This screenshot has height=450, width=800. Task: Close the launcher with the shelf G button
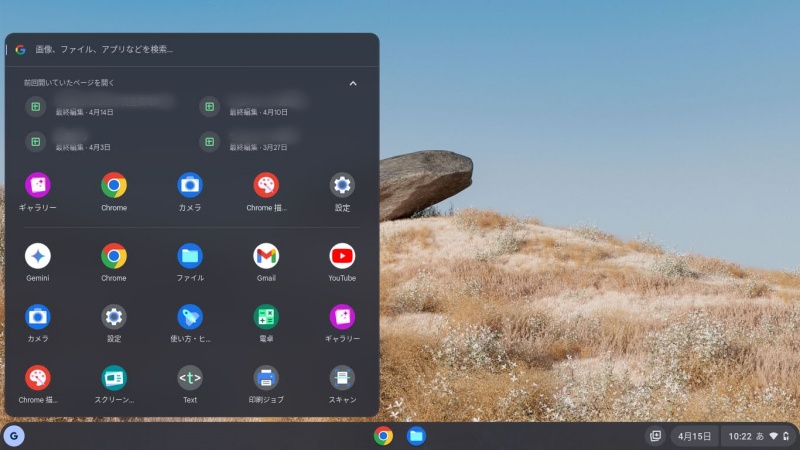pos(15,436)
